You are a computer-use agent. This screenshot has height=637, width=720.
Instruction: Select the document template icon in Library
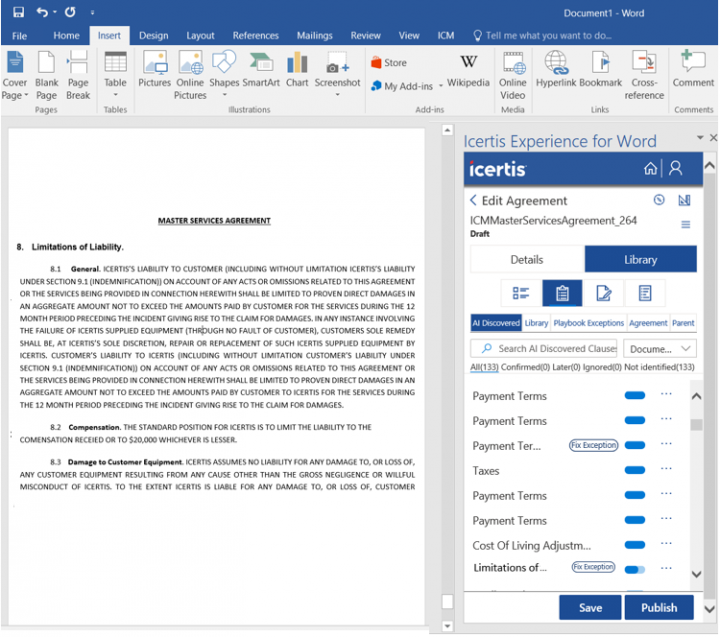tap(645, 293)
